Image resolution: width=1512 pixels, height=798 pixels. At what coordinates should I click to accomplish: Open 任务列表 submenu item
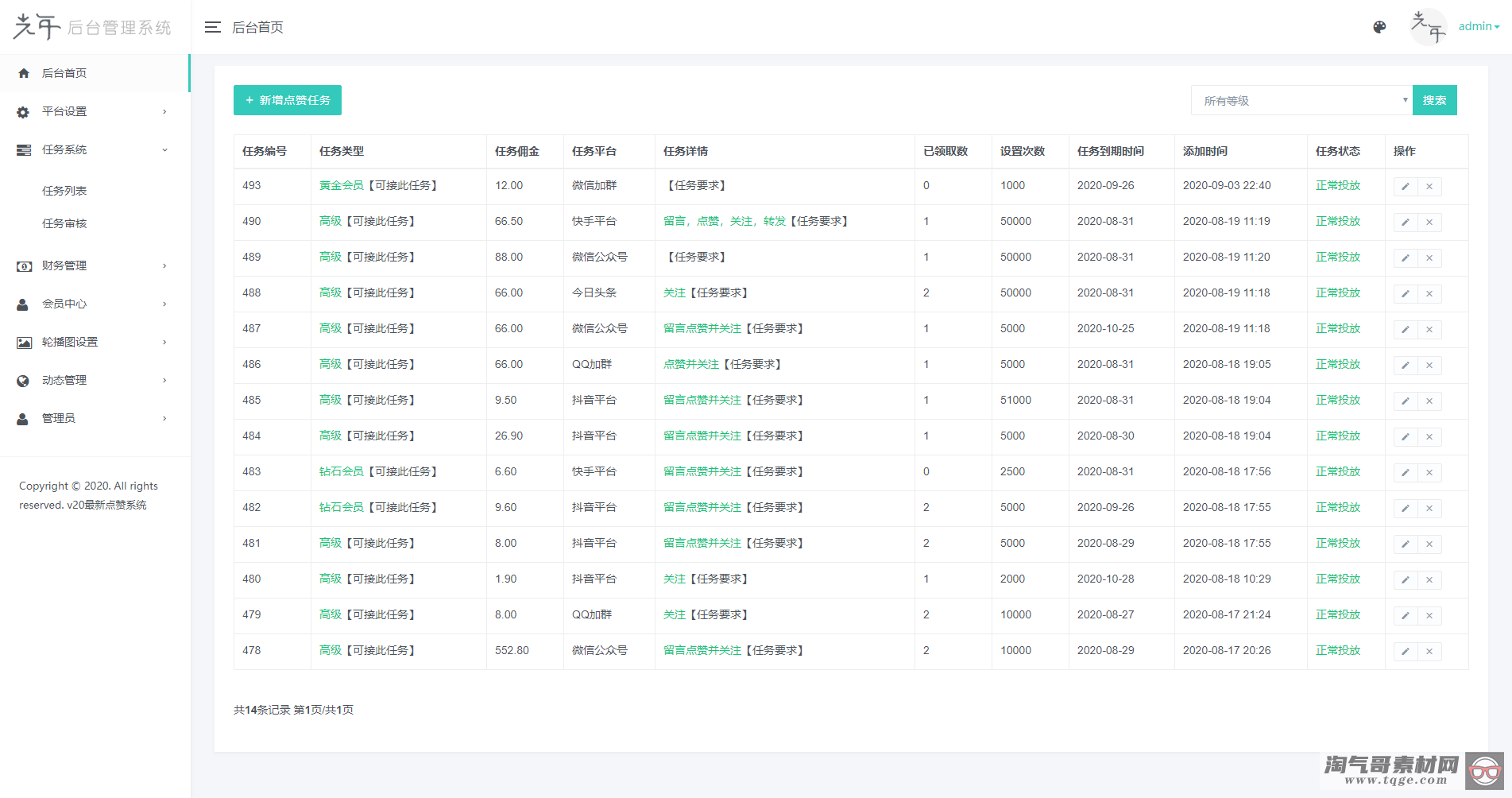pos(64,191)
